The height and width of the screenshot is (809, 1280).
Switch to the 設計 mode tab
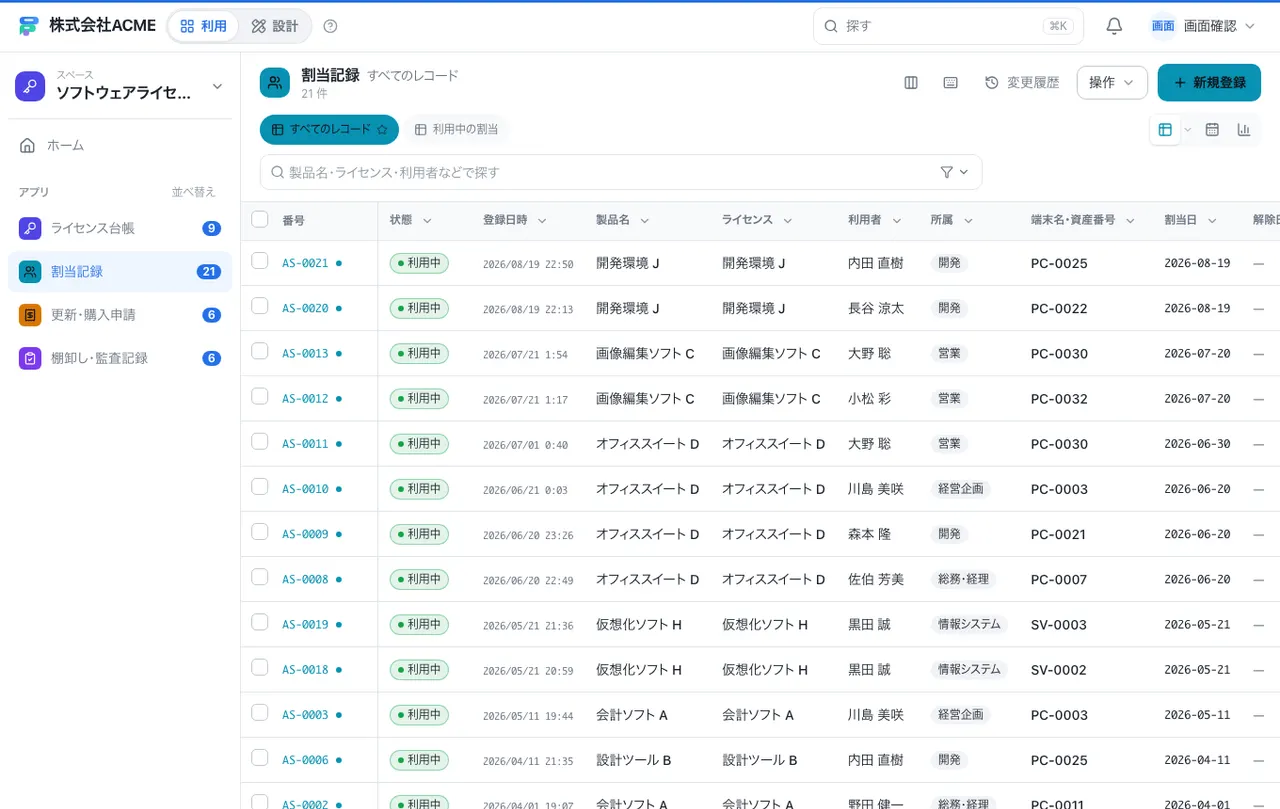275,26
